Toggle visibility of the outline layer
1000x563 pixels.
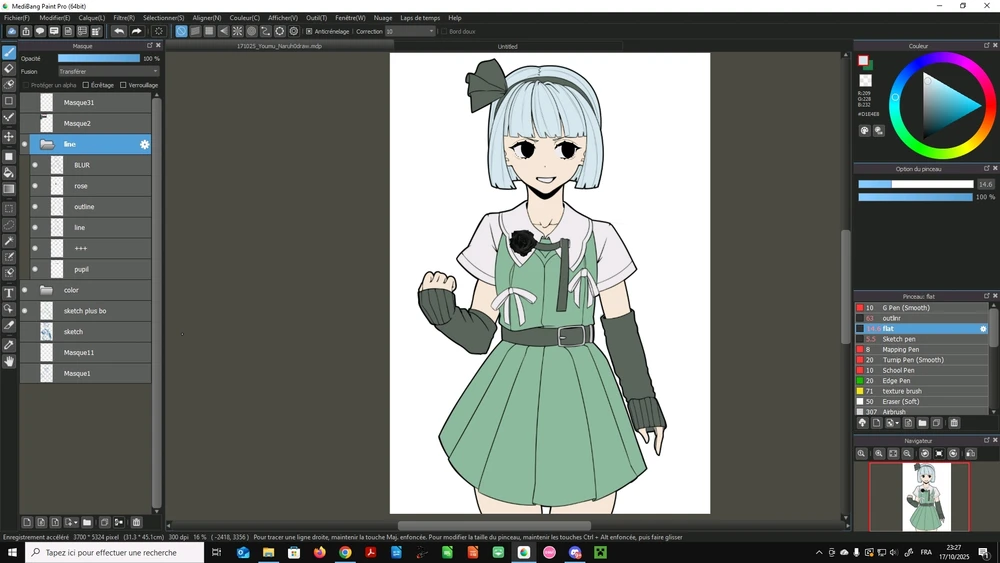[35, 207]
